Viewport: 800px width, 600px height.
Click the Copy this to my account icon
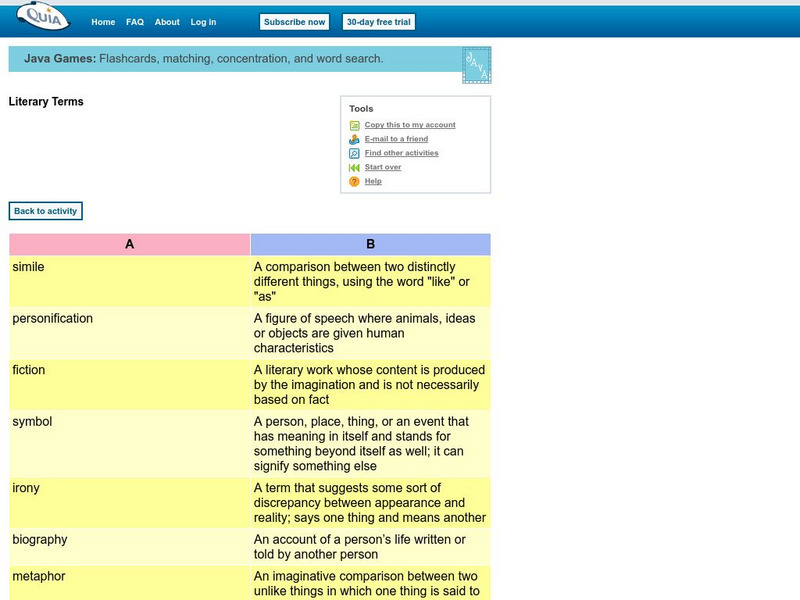[354, 126]
